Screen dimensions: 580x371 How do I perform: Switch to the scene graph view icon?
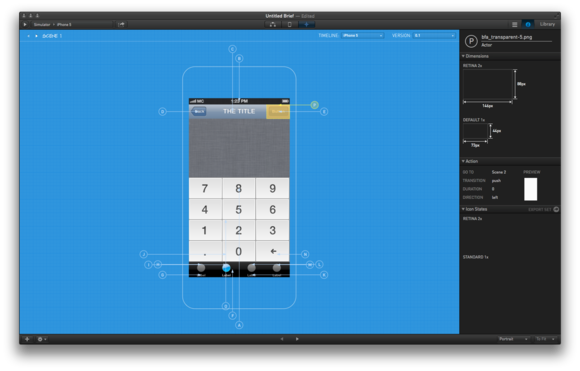click(273, 24)
